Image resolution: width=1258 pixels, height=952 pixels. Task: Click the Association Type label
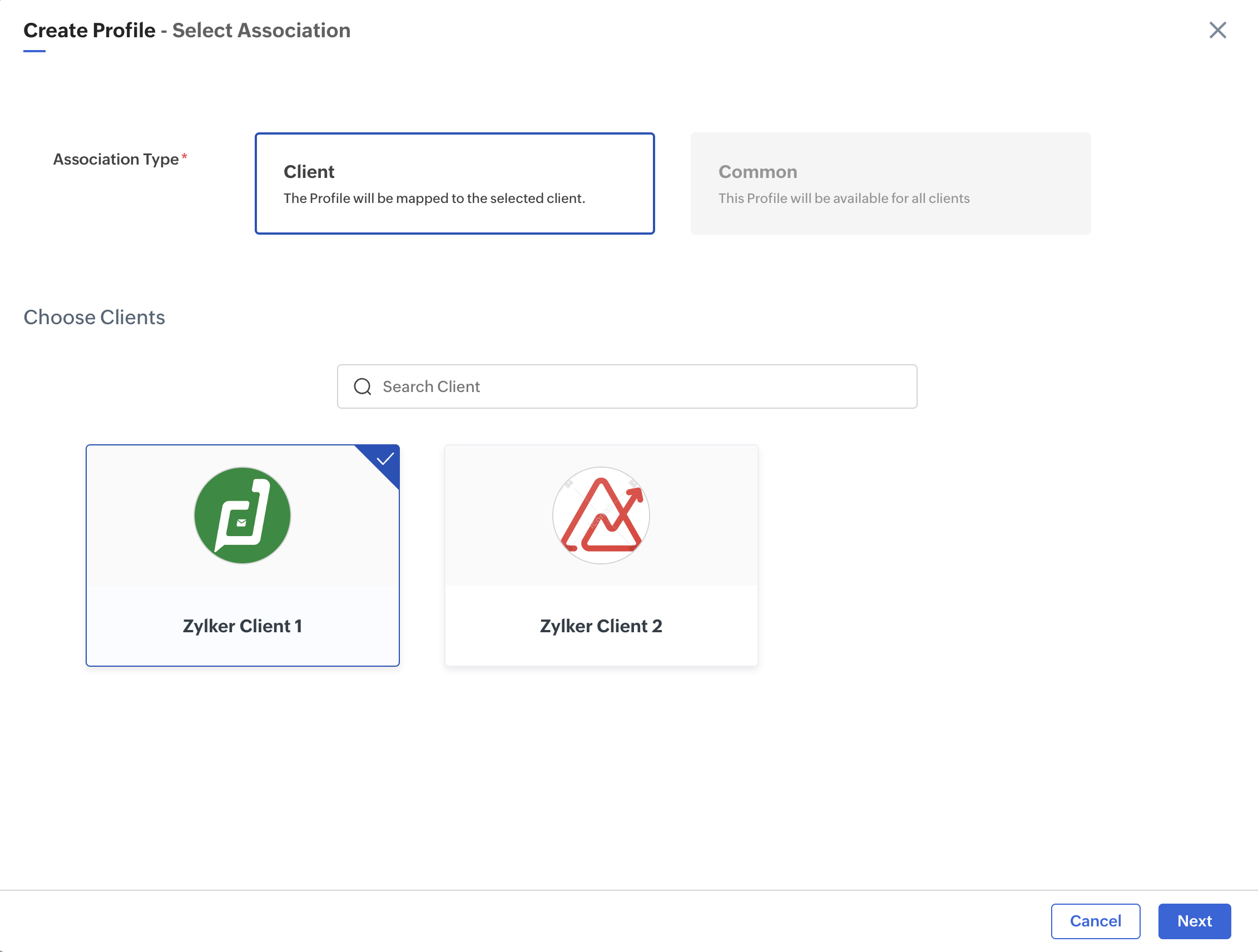tap(116, 159)
